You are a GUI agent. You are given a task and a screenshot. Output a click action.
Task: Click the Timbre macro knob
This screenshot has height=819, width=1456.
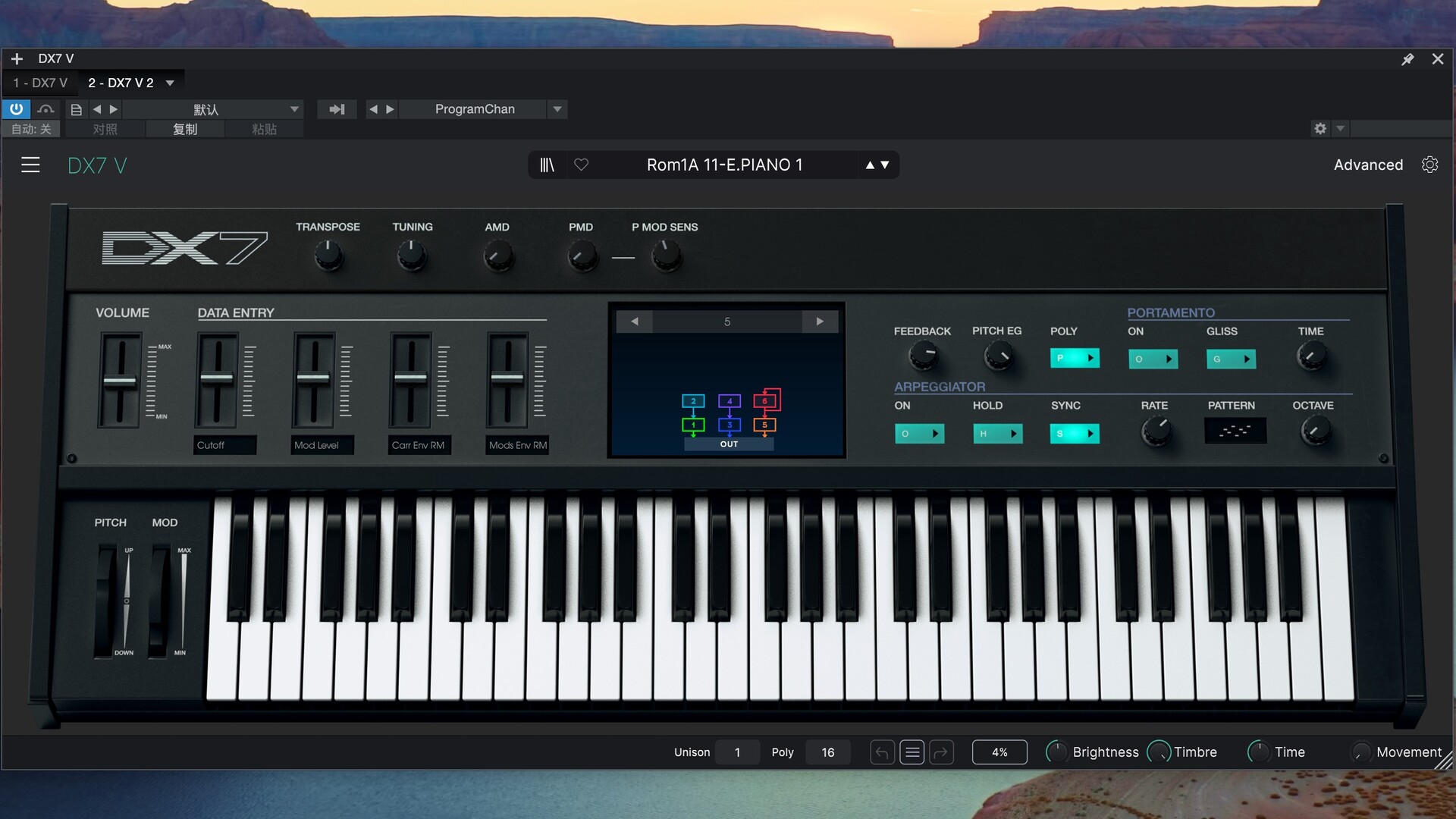pos(1159,752)
